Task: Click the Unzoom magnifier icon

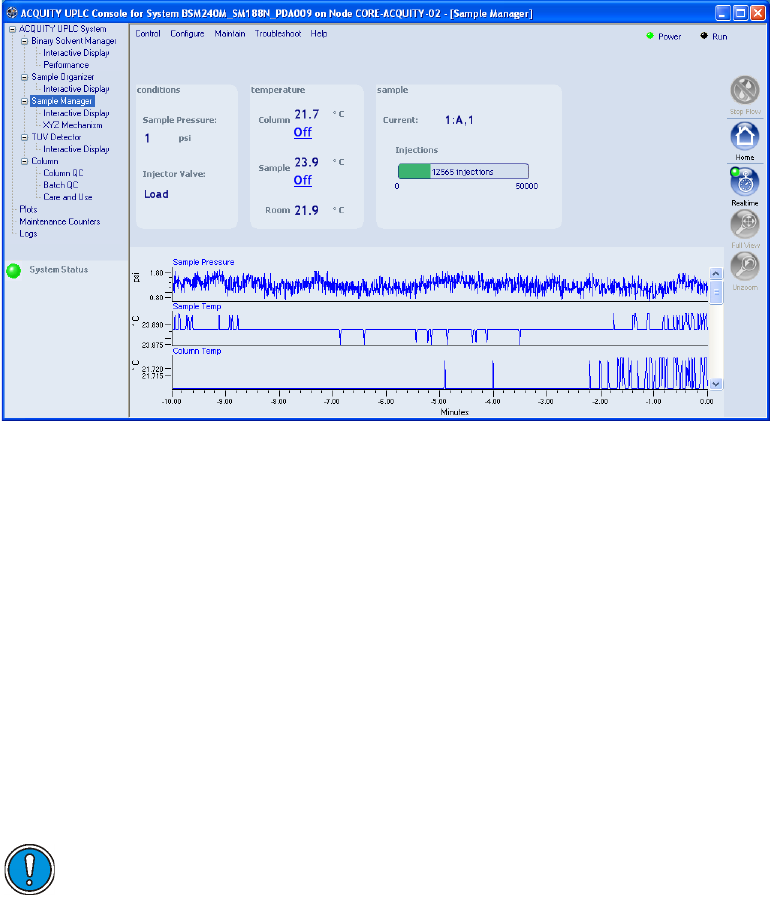Action: pos(745,266)
